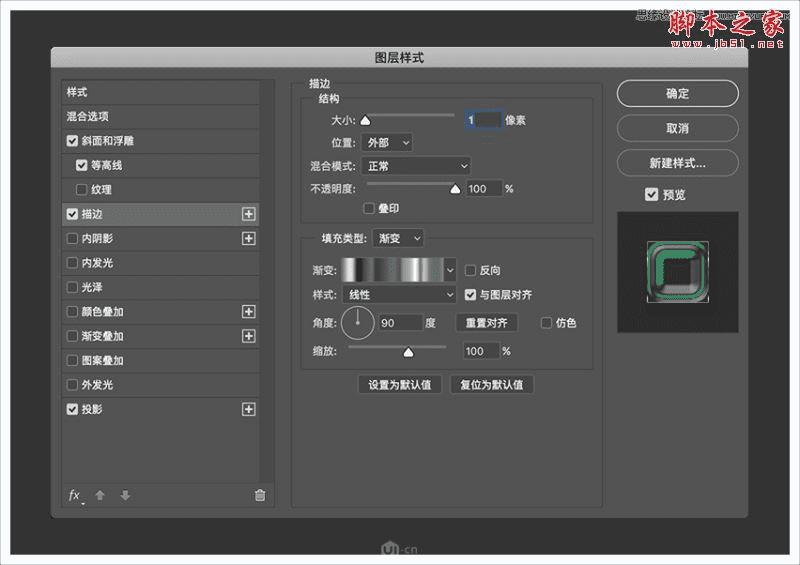Viewport: 800px width, 565px height.
Task: Enable the 颜色叠加 checkbox
Action: point(72,312)
